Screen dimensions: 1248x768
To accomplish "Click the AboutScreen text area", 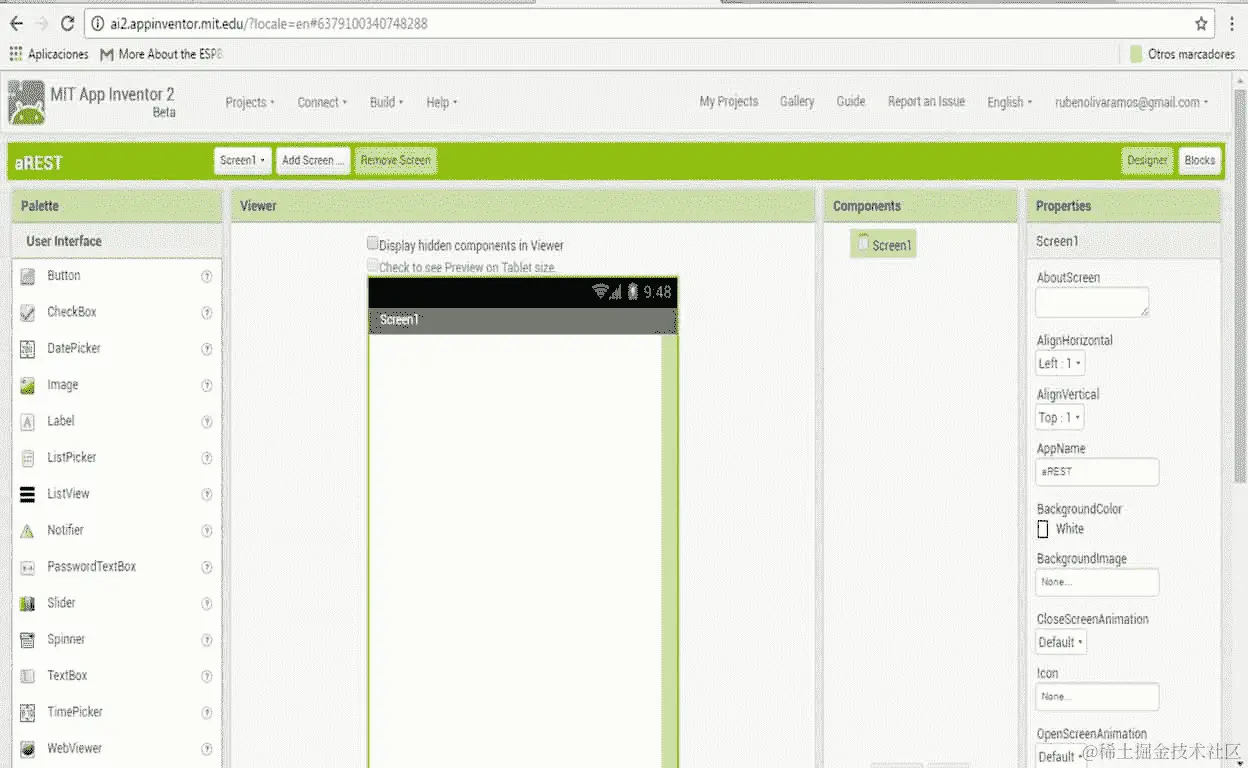I will coord(1092,302).
